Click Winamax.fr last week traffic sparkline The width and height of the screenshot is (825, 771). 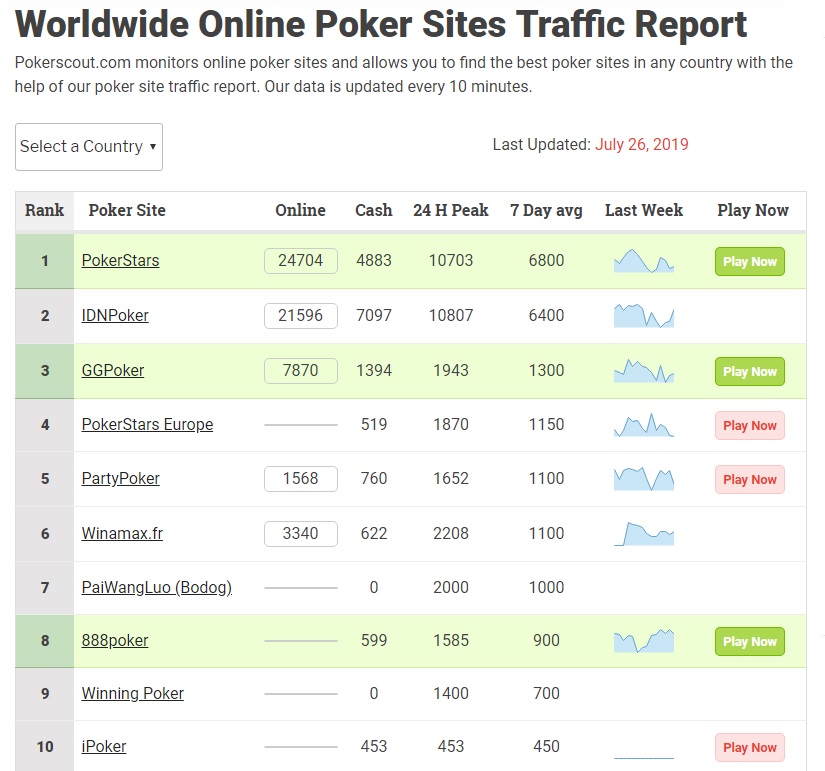pyautogui.click(x=644, y=534)
